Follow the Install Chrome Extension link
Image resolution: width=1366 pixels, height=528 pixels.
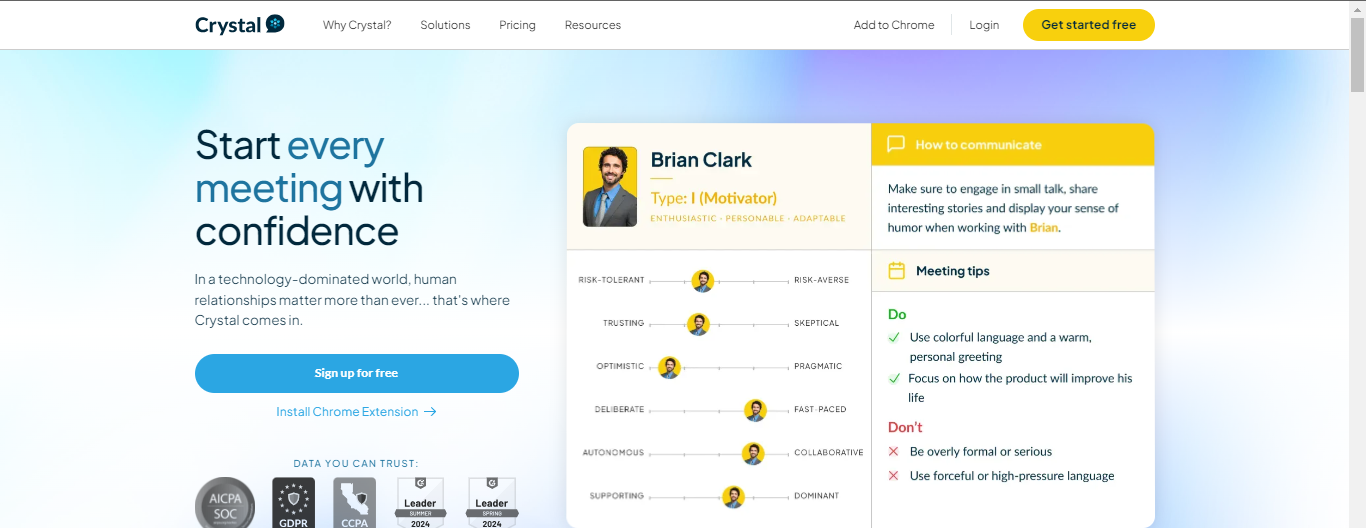tap(356, 412)
